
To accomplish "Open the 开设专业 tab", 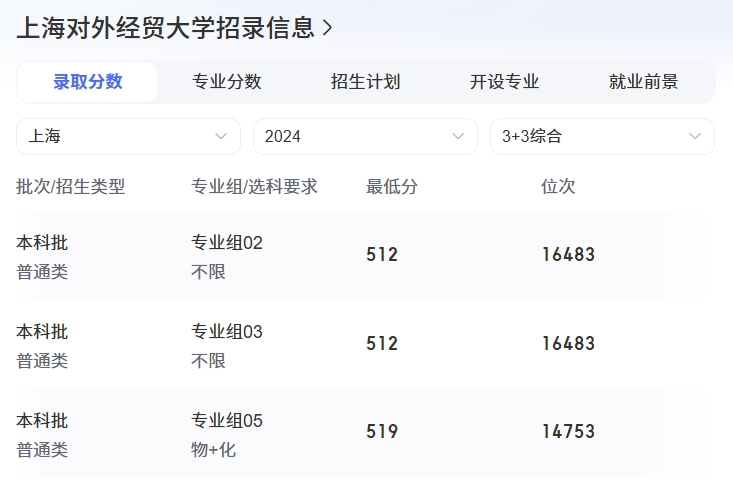I will [x=504, y=82].
